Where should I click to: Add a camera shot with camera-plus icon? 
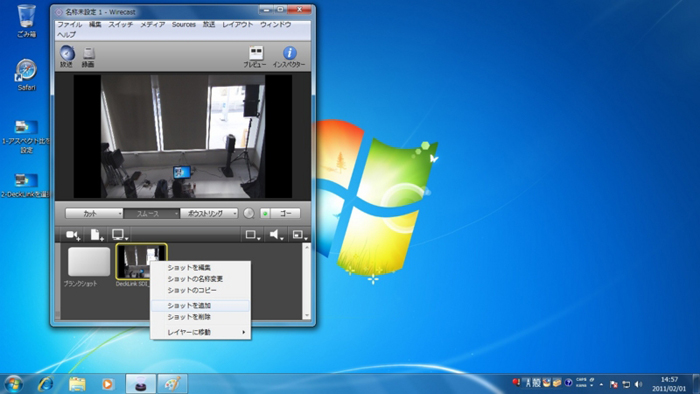(x=73, y=235)
